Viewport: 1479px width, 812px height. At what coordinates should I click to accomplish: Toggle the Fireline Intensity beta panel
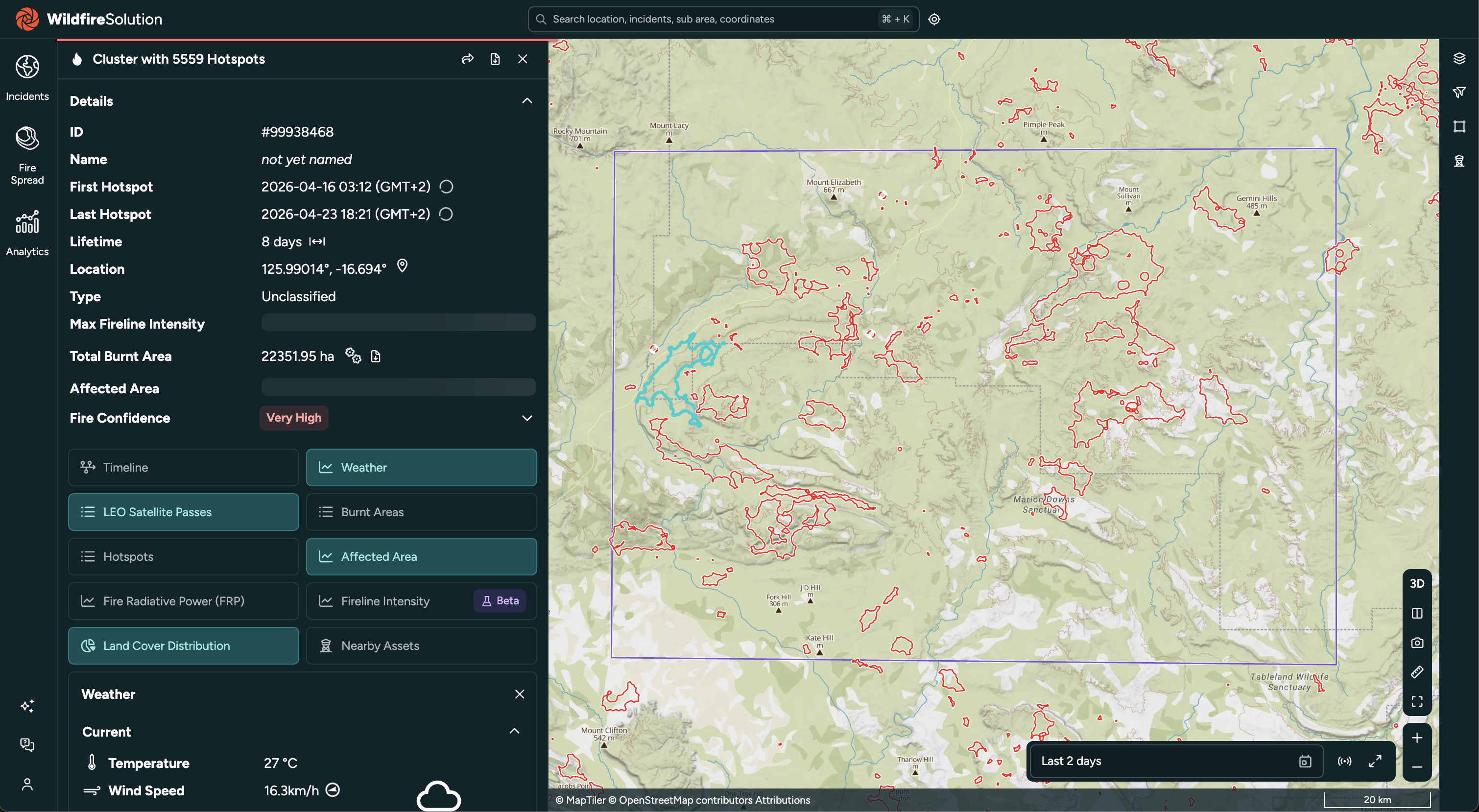coord(422,601)
